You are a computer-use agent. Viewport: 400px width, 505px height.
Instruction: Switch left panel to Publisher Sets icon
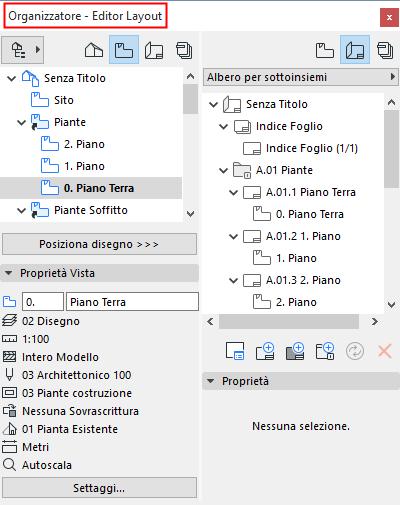(184, 51)
